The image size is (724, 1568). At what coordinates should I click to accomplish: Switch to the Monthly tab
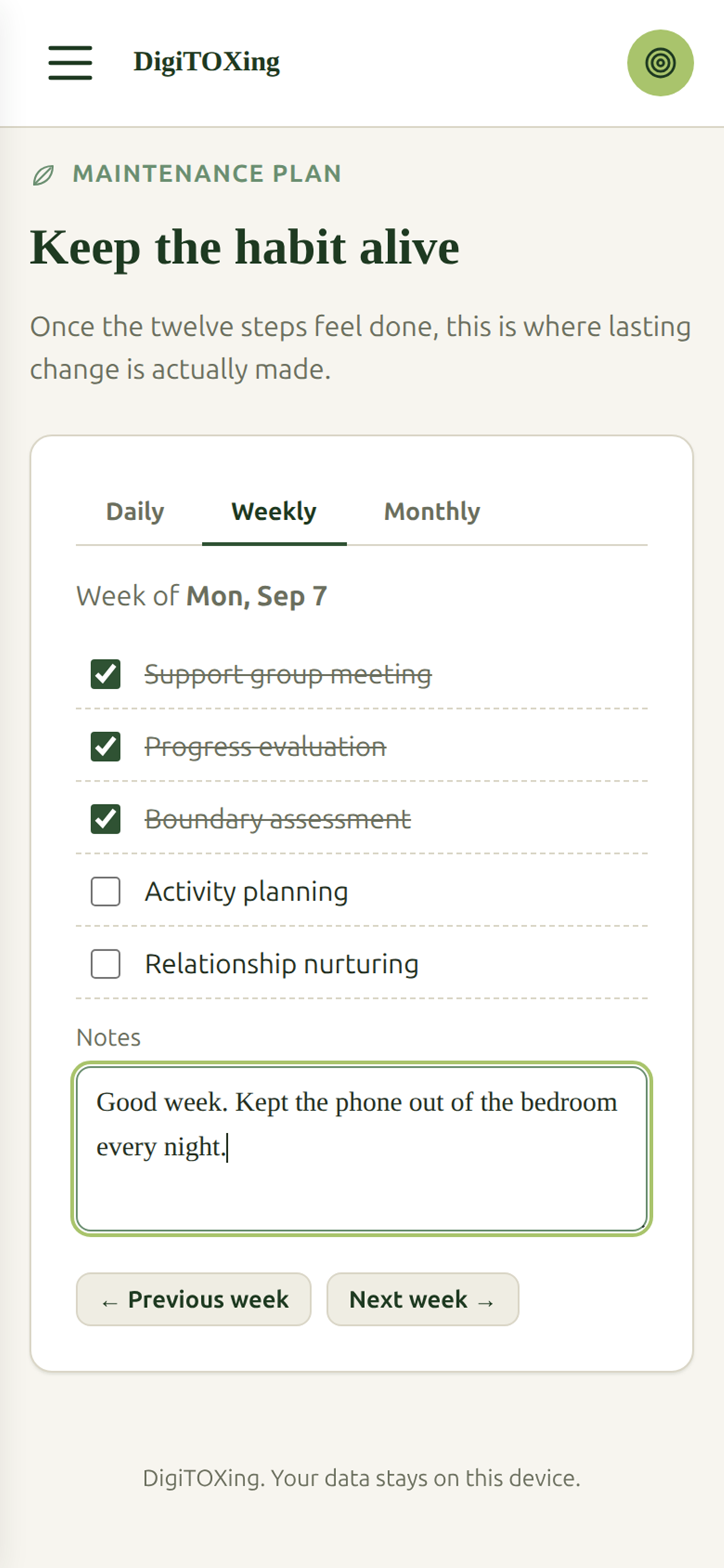432,512
